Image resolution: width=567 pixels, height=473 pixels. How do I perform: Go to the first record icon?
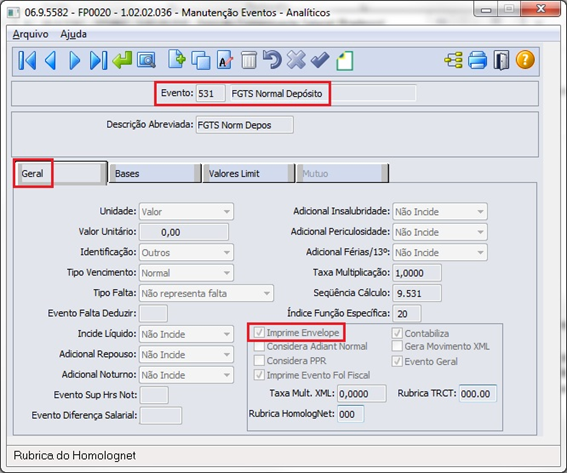[27, 60]
